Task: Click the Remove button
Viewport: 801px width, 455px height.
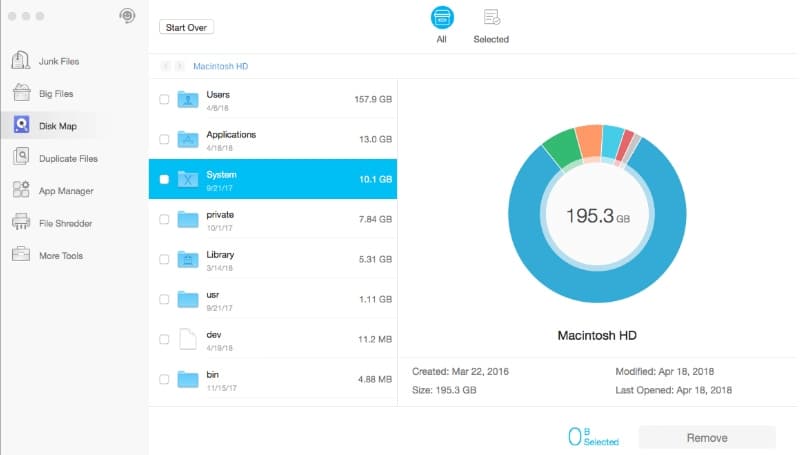Action: 707,438
